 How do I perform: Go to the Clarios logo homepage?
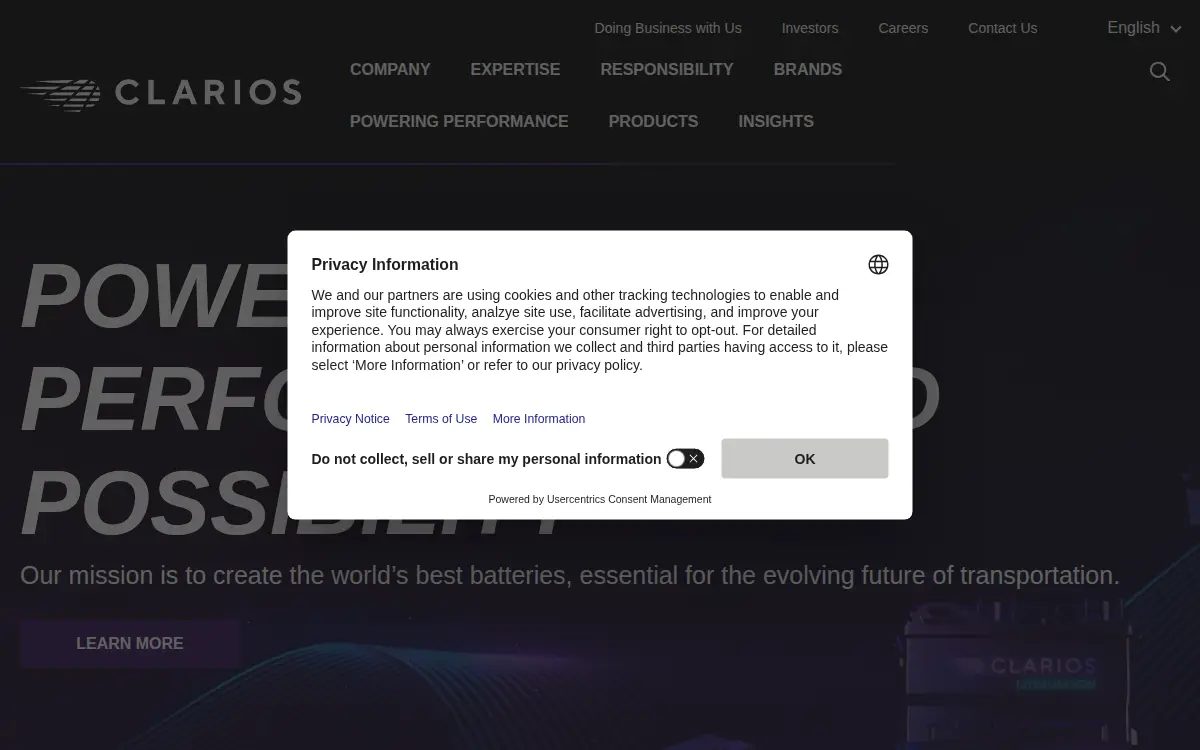pos(161,93)
